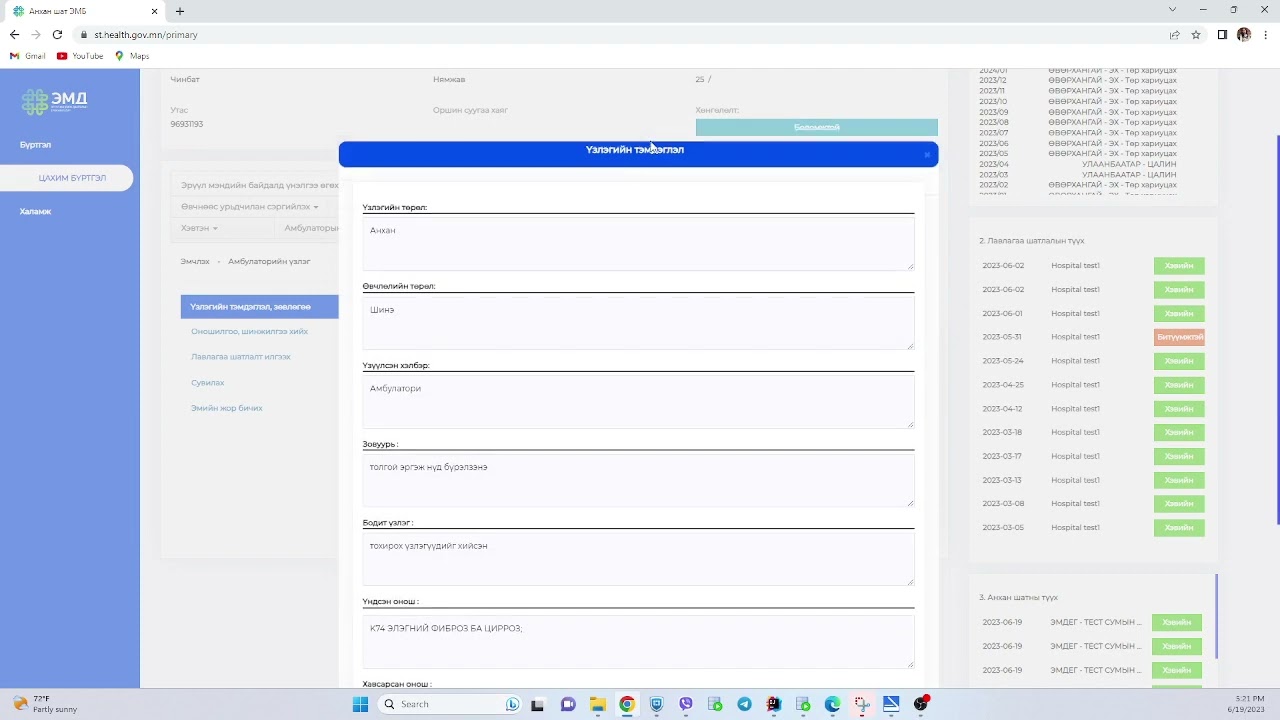Open the YouTube bookmark
The height and width of the screenshot is (720, 1280).
point(80,56)
